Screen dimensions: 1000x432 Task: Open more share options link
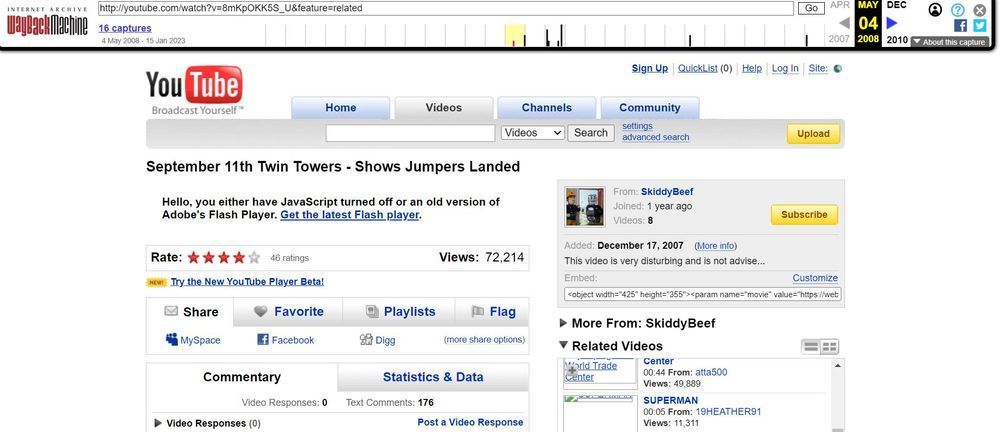pyautogui.click(x=484, y=339)
